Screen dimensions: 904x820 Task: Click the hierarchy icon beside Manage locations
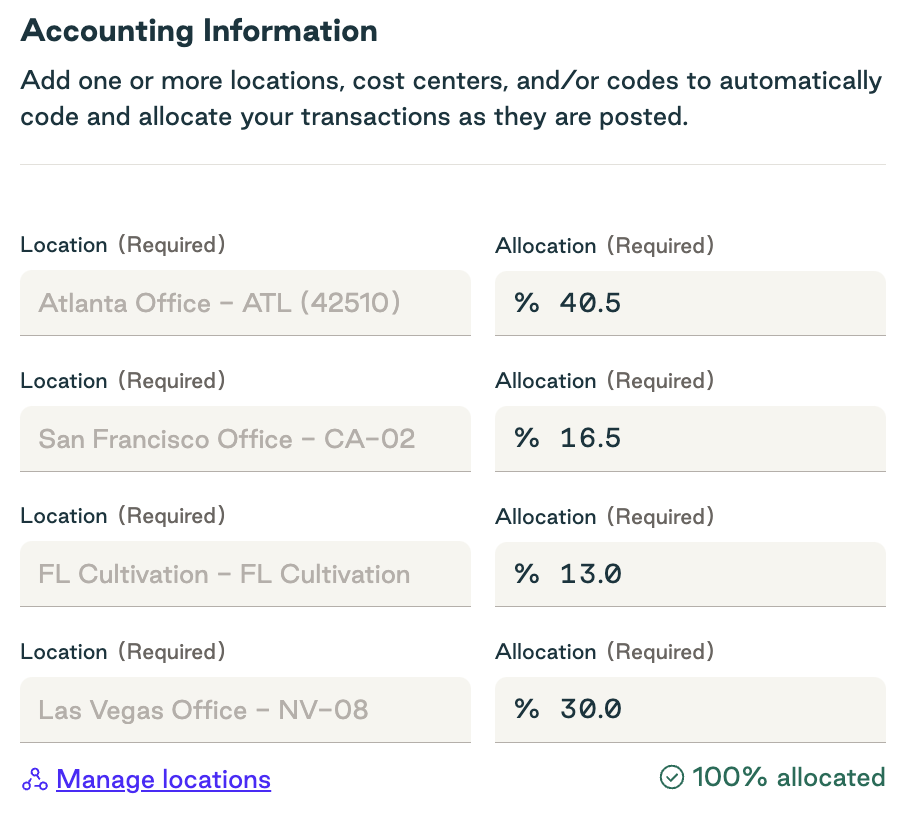[x=33, y=779]
